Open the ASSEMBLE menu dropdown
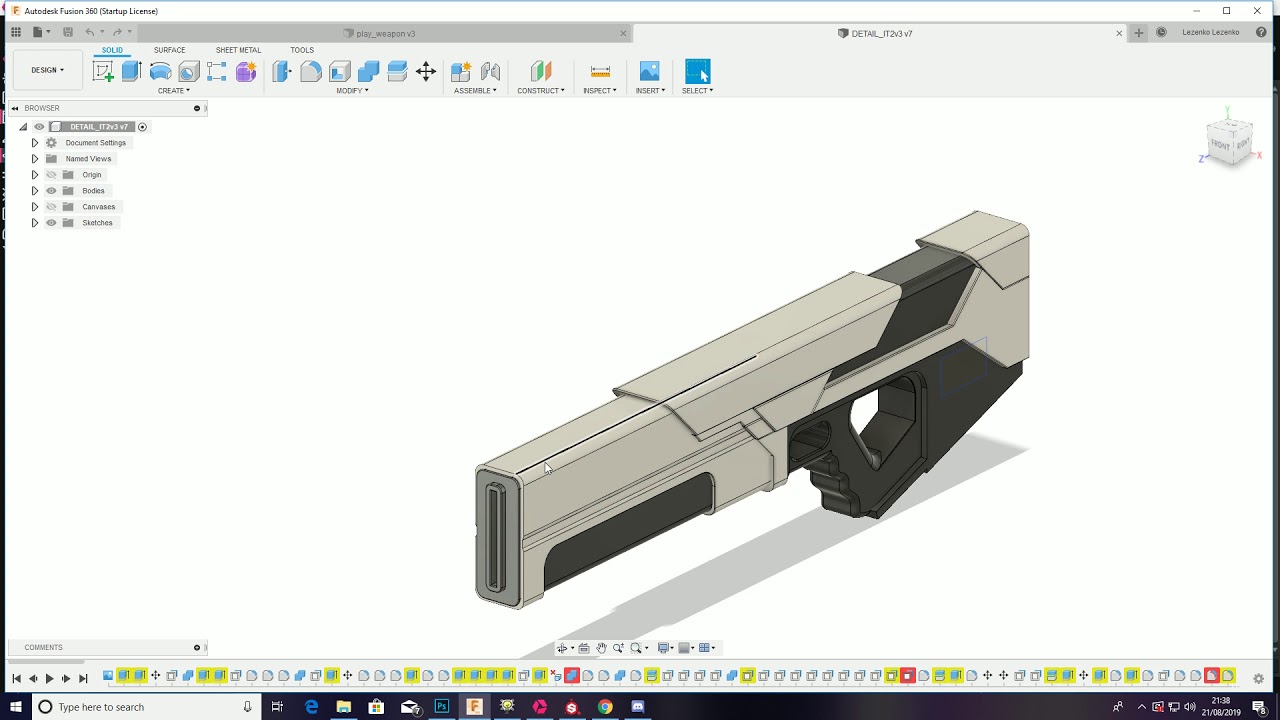This screenshot has height=720, width=1280. coord(475,91)
